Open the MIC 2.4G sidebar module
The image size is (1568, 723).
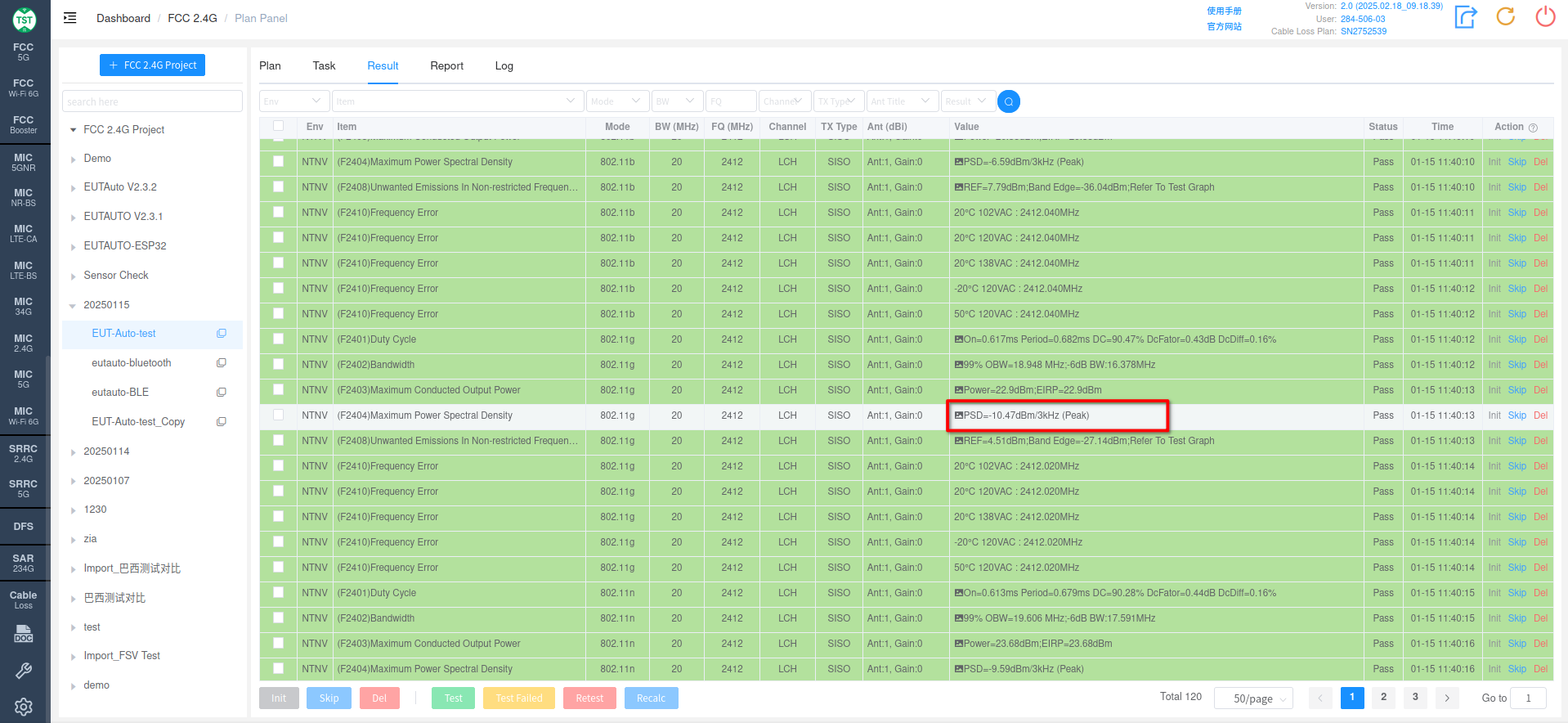[x=23, y=343]
